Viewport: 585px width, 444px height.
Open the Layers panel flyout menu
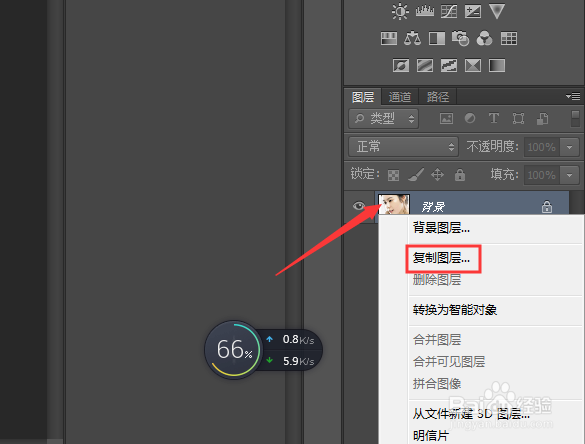(573, 97)
